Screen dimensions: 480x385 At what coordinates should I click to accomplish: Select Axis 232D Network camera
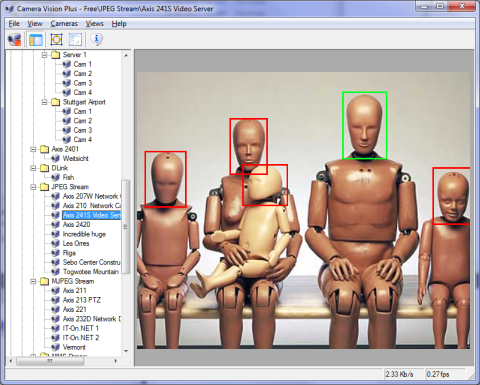point(92,319)
